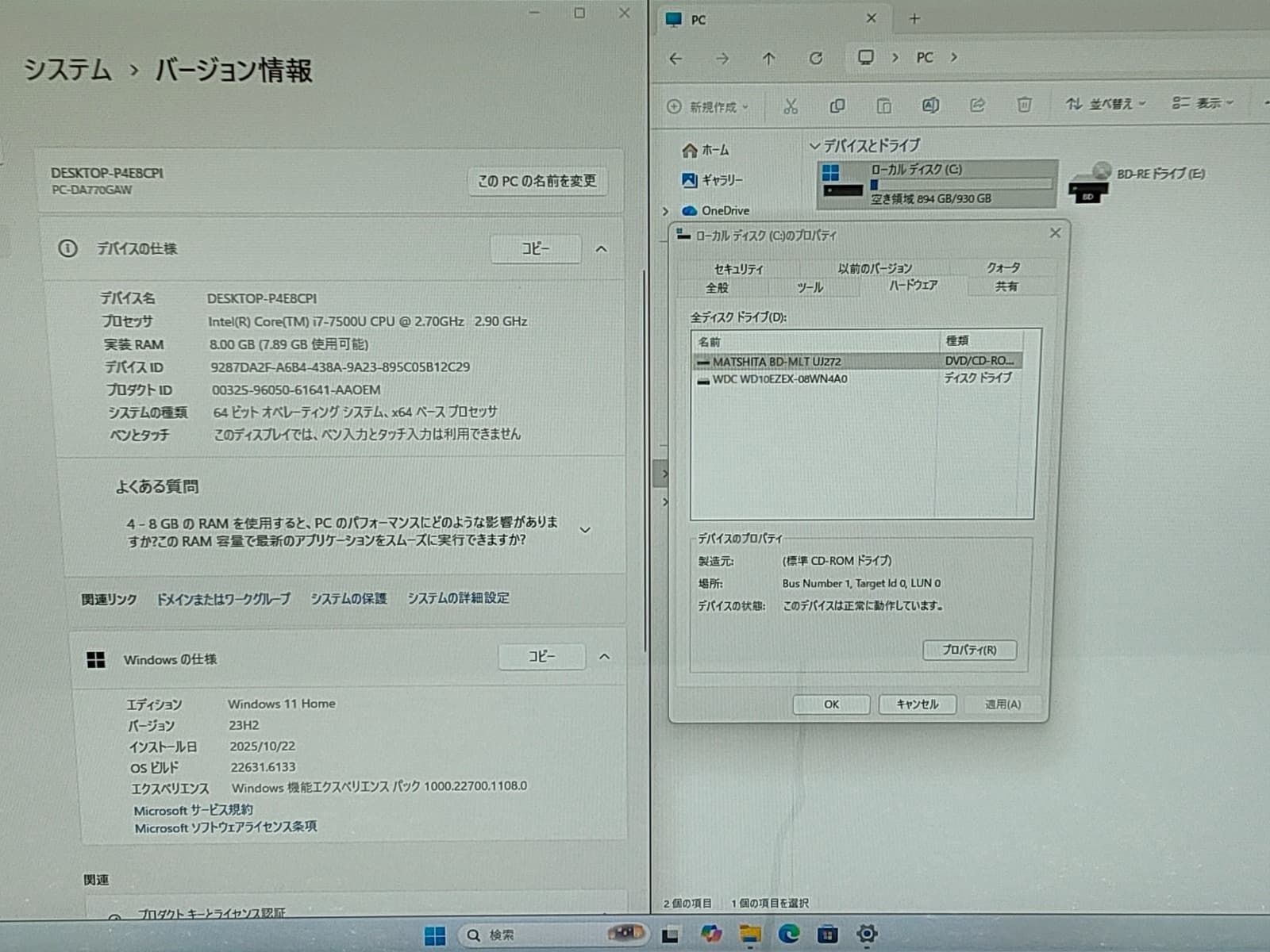Open the 並べ替え sort dropdown
Viewport: 1270px width, 952px height.
pyautogui.click(x=1107, y=104)
